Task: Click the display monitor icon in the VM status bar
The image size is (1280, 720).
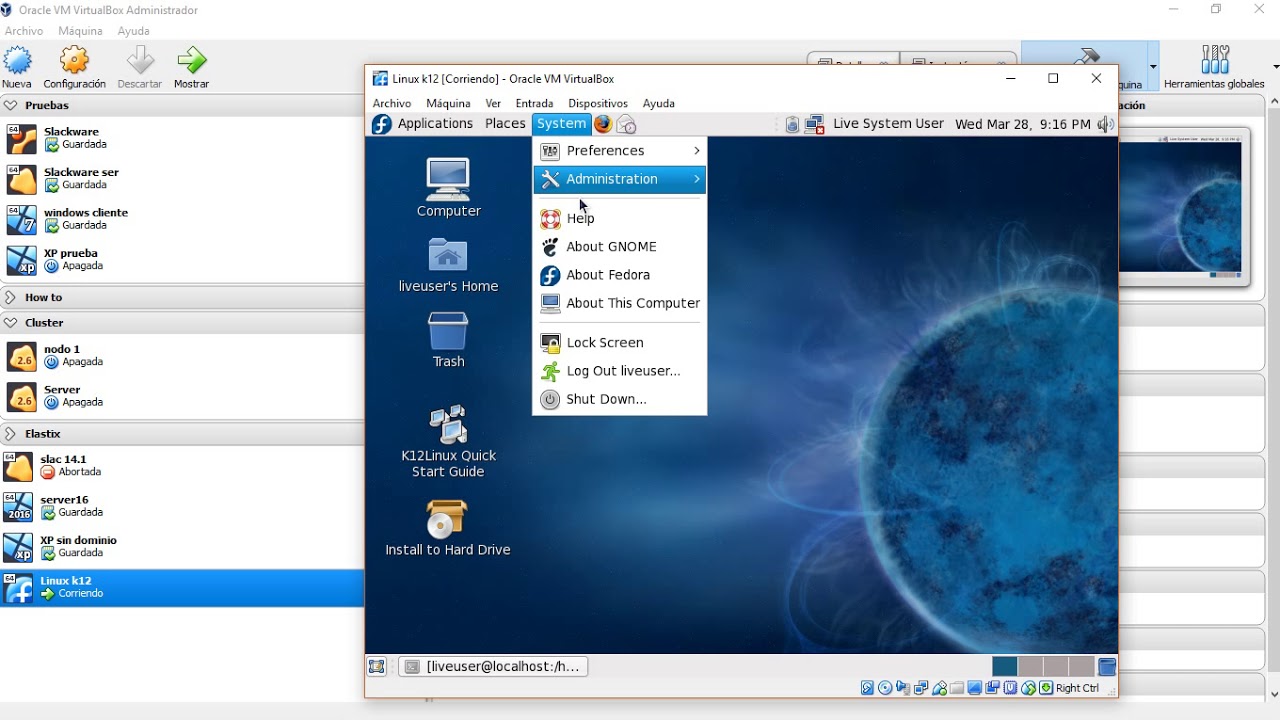Action: coord(975,688)
